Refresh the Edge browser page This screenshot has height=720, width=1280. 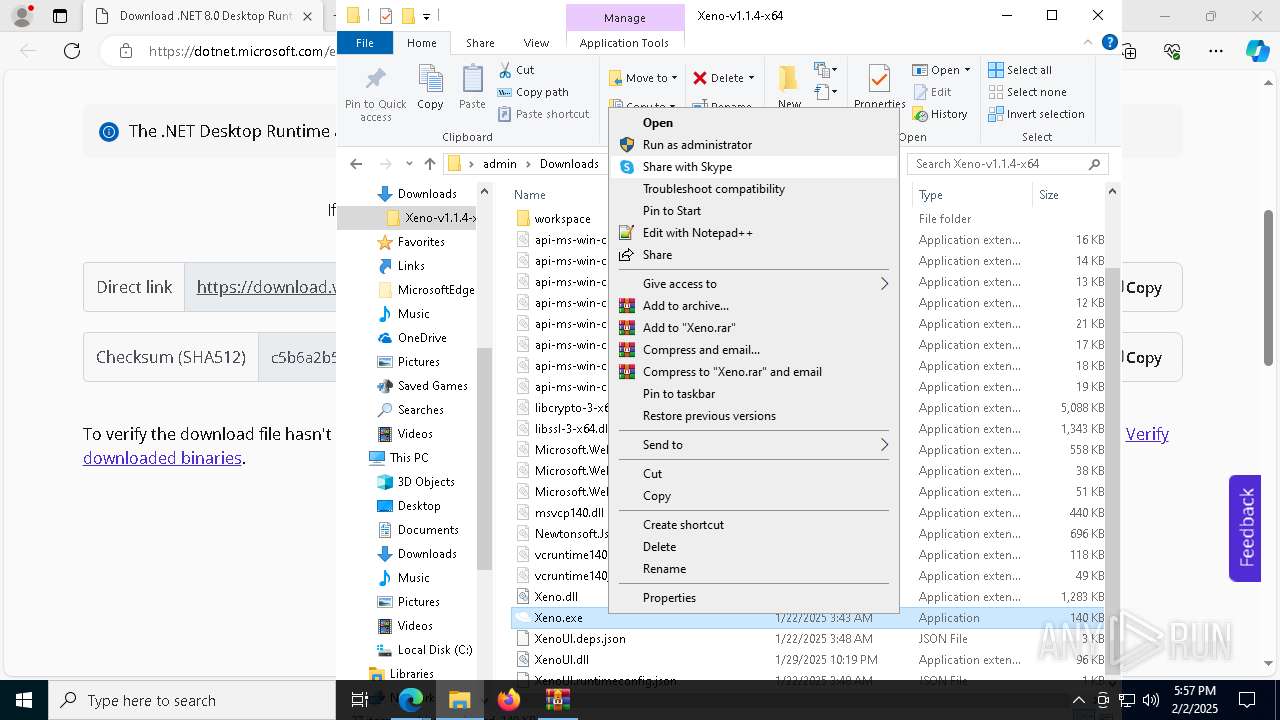72,51
